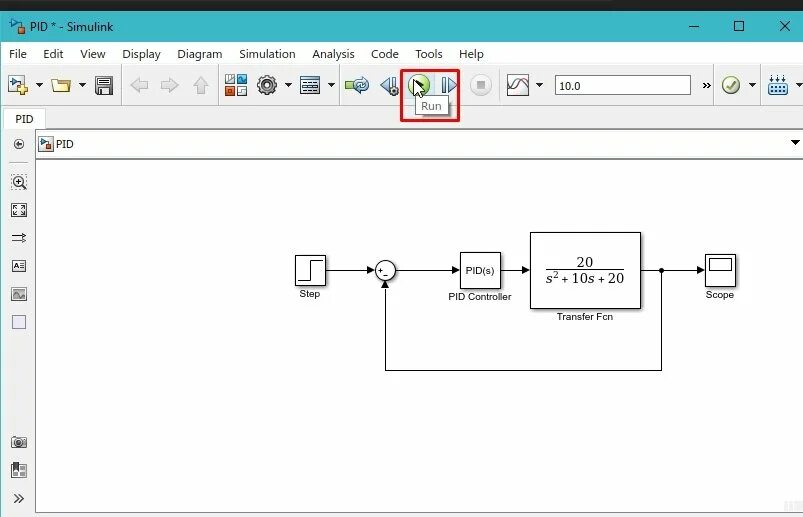Select the Zoom In palette tool
This screenshot has height=517, width=803.
click(19, 182)
